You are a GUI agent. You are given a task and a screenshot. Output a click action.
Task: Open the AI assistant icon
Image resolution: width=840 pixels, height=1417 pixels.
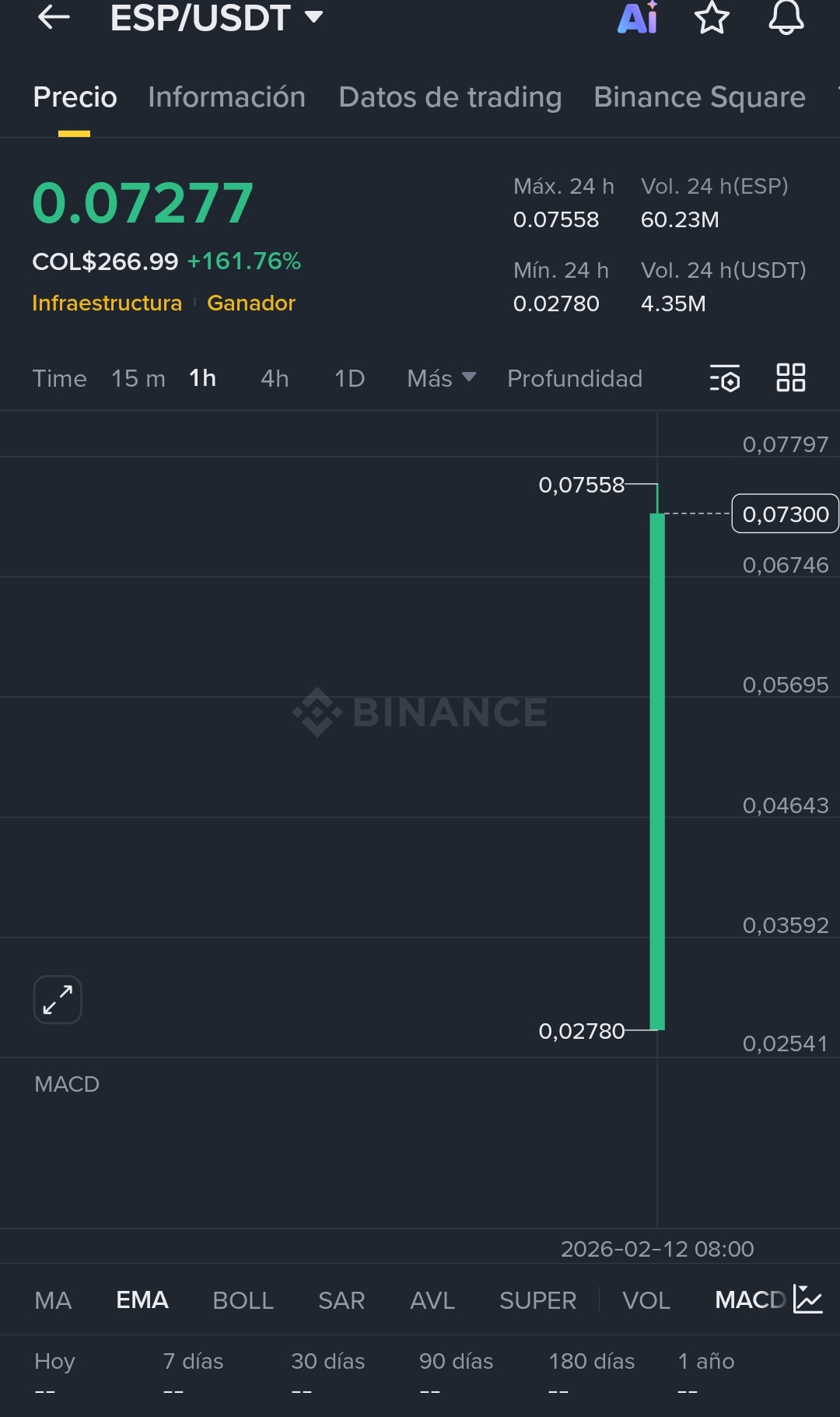pyautogui.click(x=637, y=17)
